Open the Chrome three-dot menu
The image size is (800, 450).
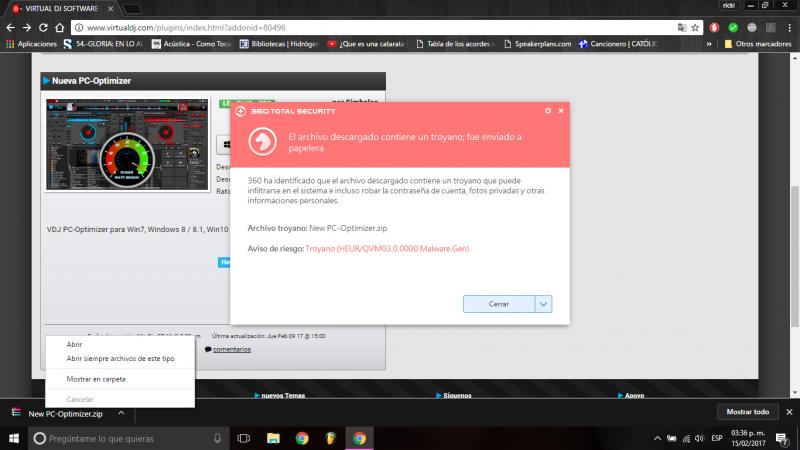789,28
